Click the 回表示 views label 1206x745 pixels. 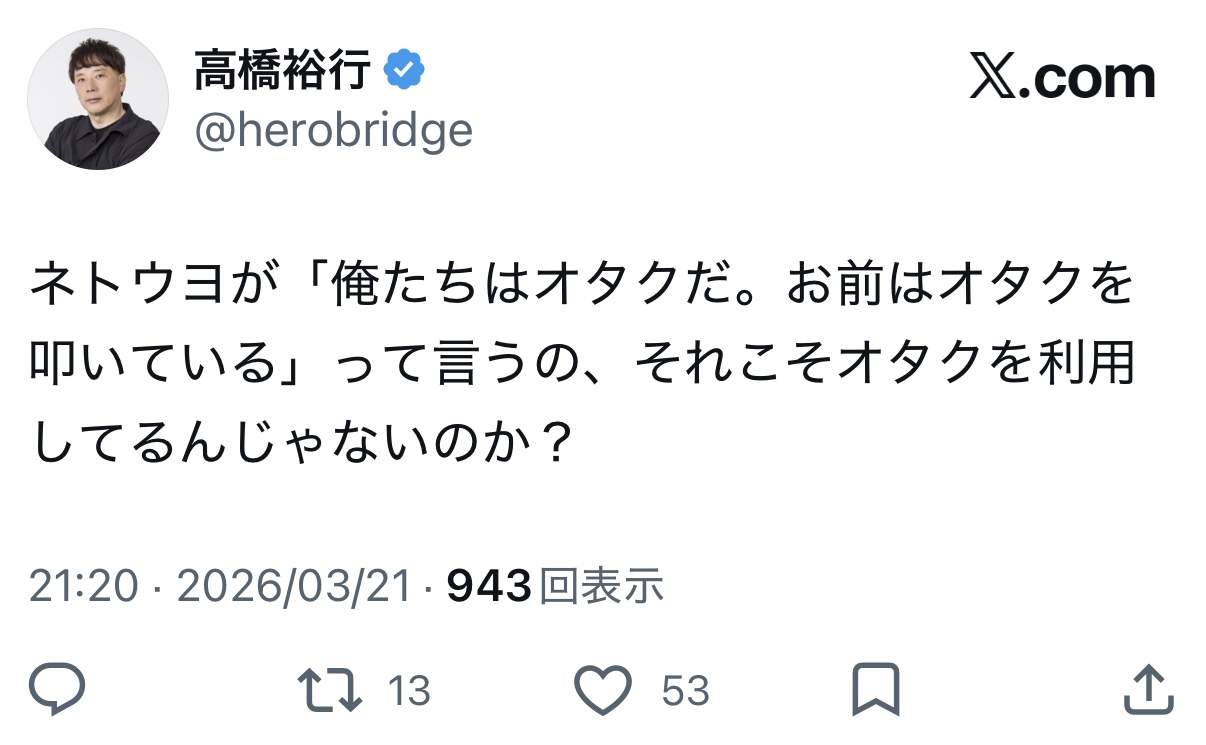pos(601,587)
